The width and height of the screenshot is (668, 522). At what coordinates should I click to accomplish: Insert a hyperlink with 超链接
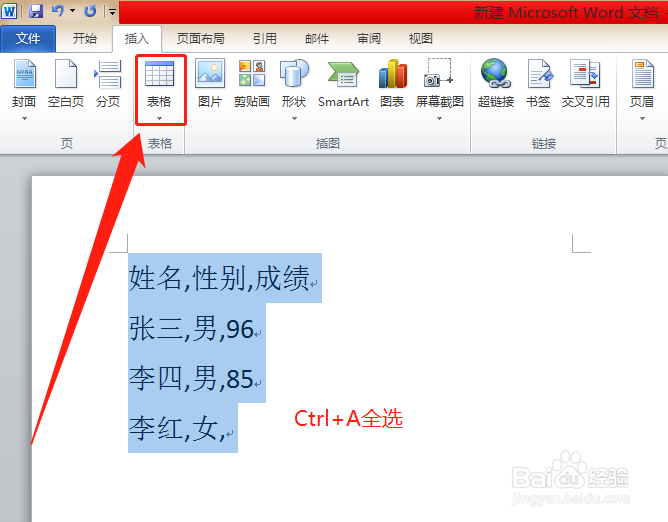point(495,83)
